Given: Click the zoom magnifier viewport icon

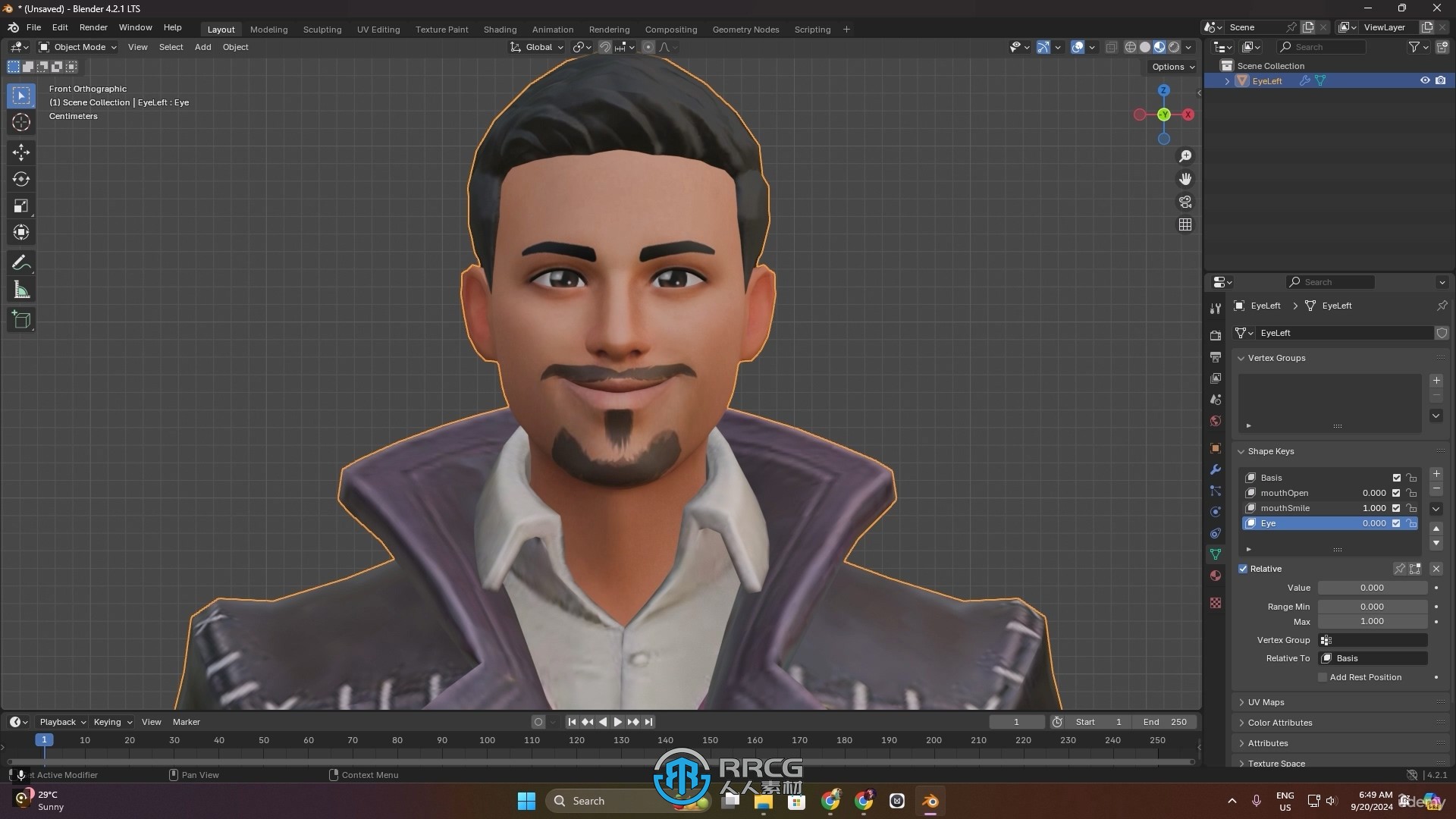Looking at the screenshot, I should (x=1185, y=156).
